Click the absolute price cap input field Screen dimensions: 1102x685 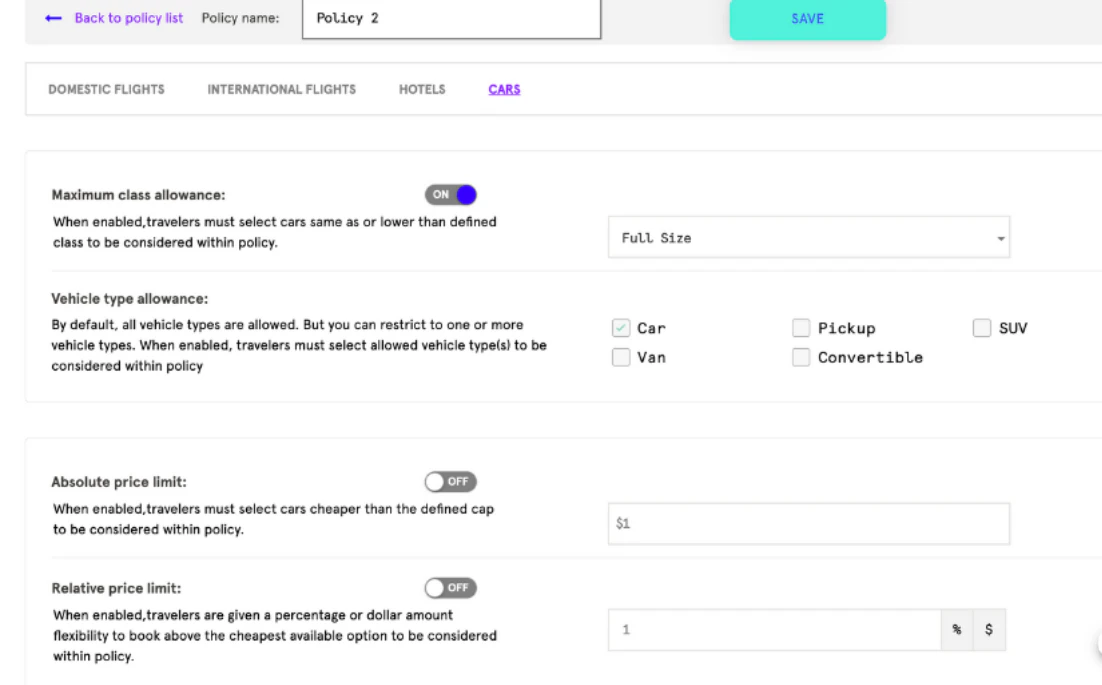click(808, 523)
